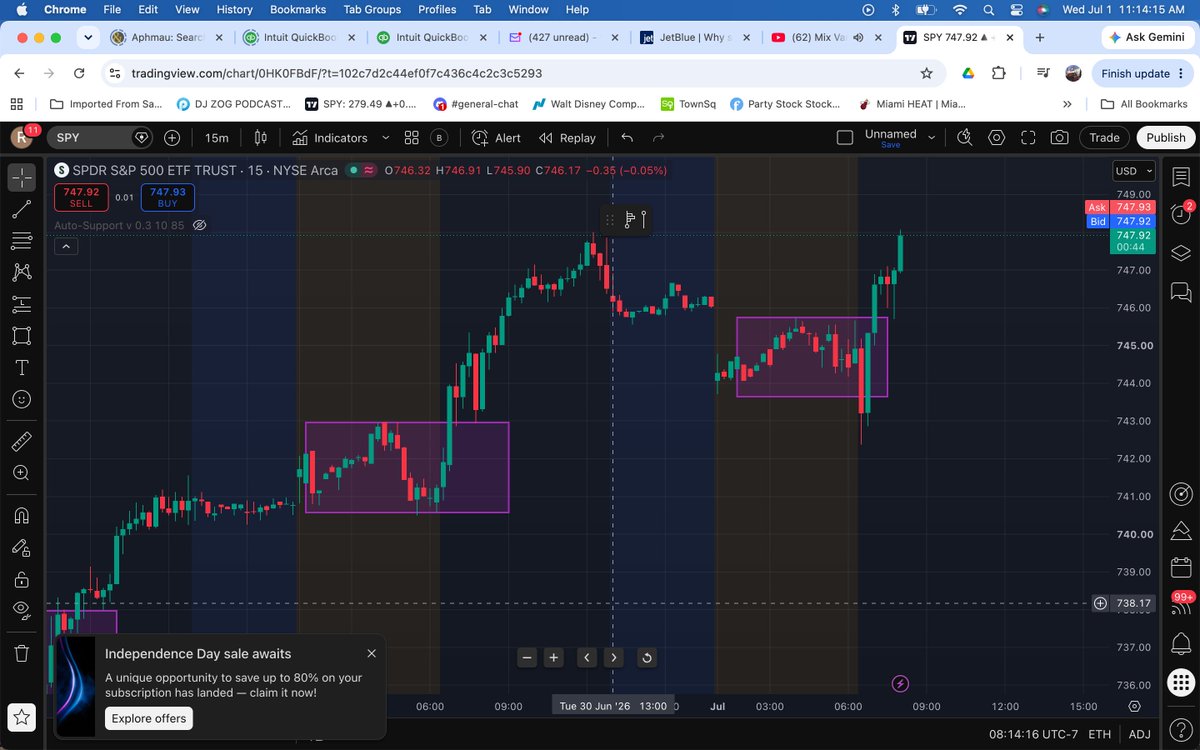Screen dimensions: 1200x750
Task: Enter fullscreen mode
Action: [x=1028, y=138]
